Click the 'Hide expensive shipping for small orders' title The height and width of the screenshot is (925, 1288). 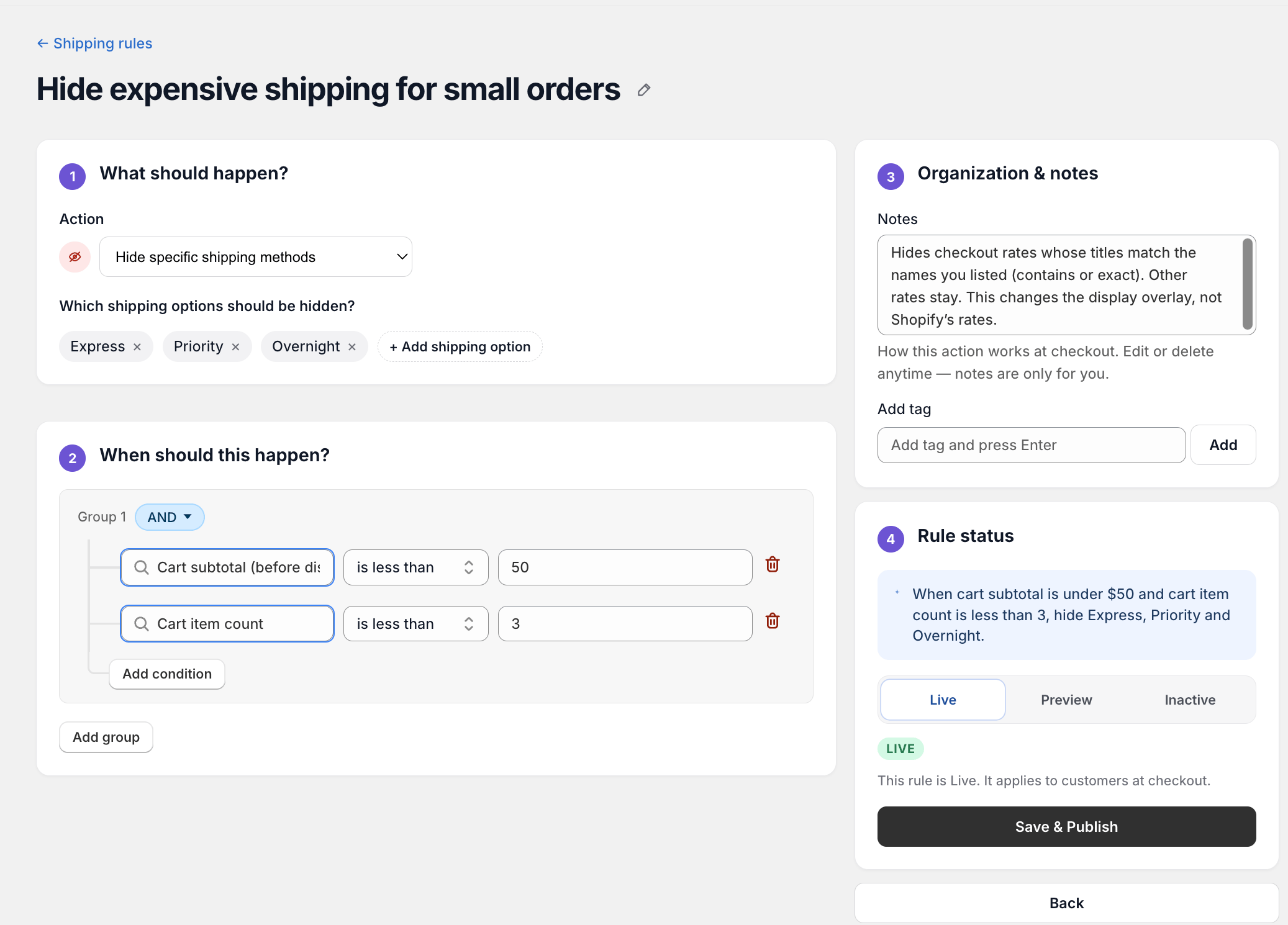(x=329, y=89)
